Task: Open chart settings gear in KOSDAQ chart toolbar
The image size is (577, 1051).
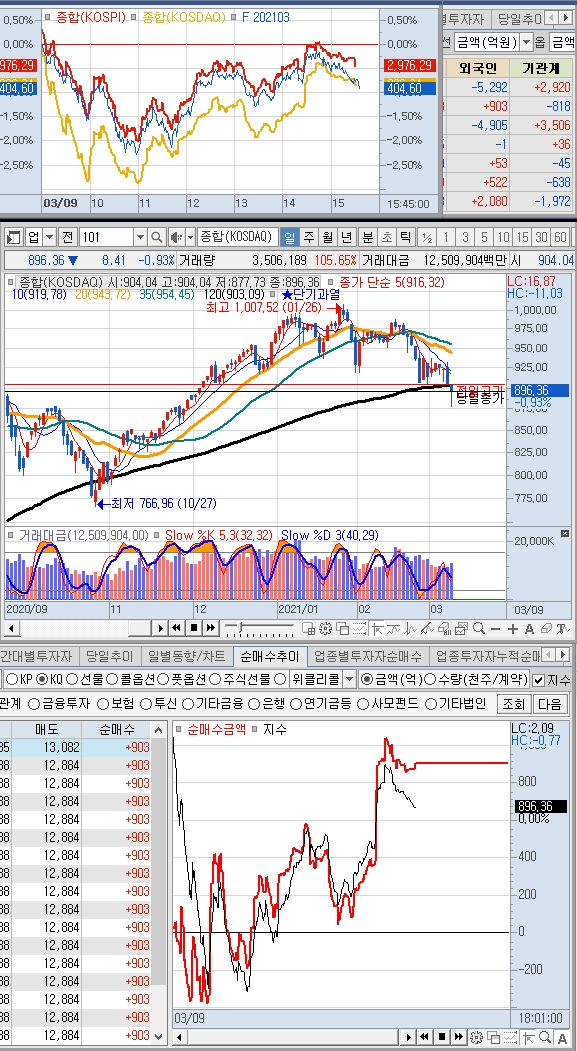Action: (x=325, y=628)
